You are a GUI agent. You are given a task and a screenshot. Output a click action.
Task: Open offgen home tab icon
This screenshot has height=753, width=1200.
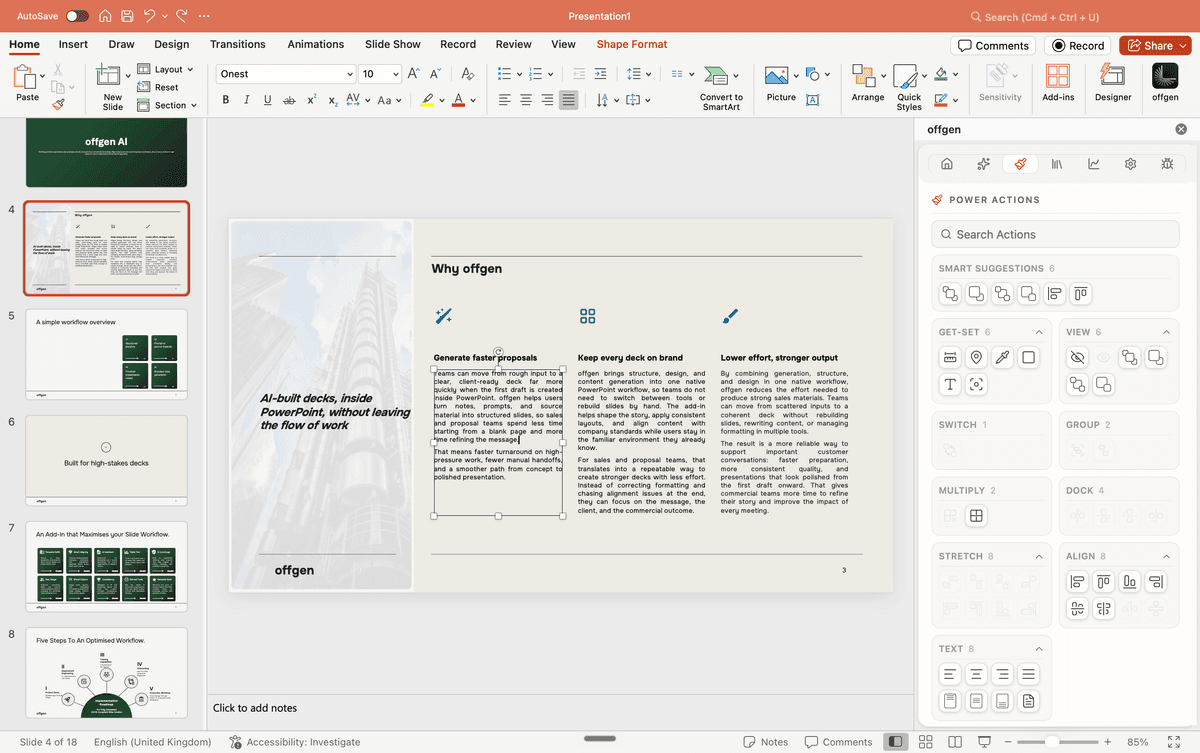pyautogui.click(x=947, y=164)
